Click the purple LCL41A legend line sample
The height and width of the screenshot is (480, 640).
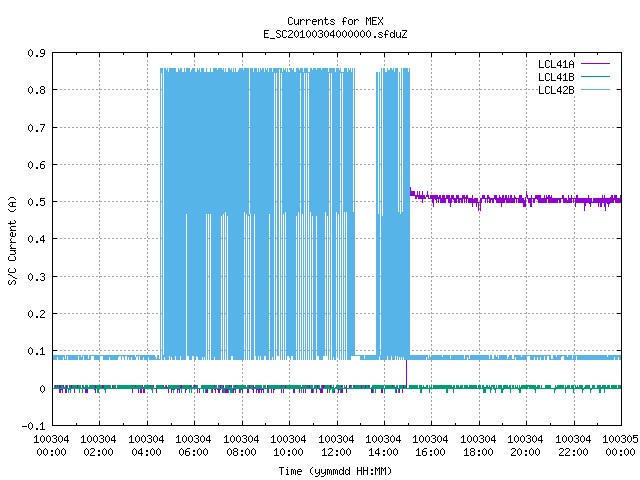pos(595,64)
